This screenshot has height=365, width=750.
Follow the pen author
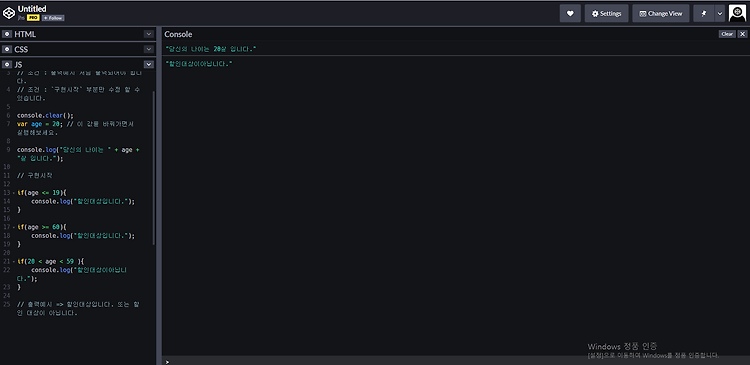click(x=53, y=18)
